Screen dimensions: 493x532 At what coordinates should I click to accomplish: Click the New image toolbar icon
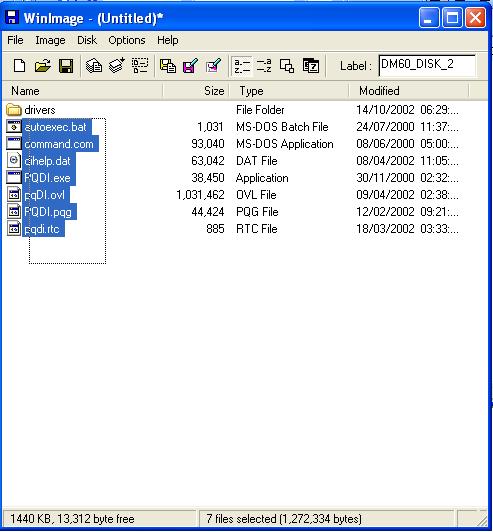coord(19,65)
